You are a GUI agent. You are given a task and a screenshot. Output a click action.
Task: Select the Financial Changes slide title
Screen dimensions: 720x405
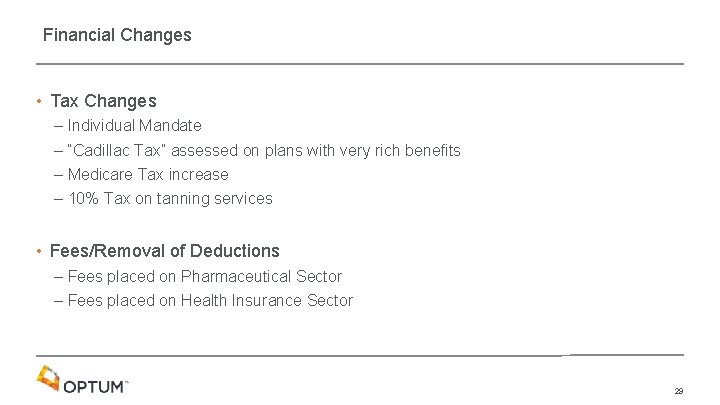(117, 35)
